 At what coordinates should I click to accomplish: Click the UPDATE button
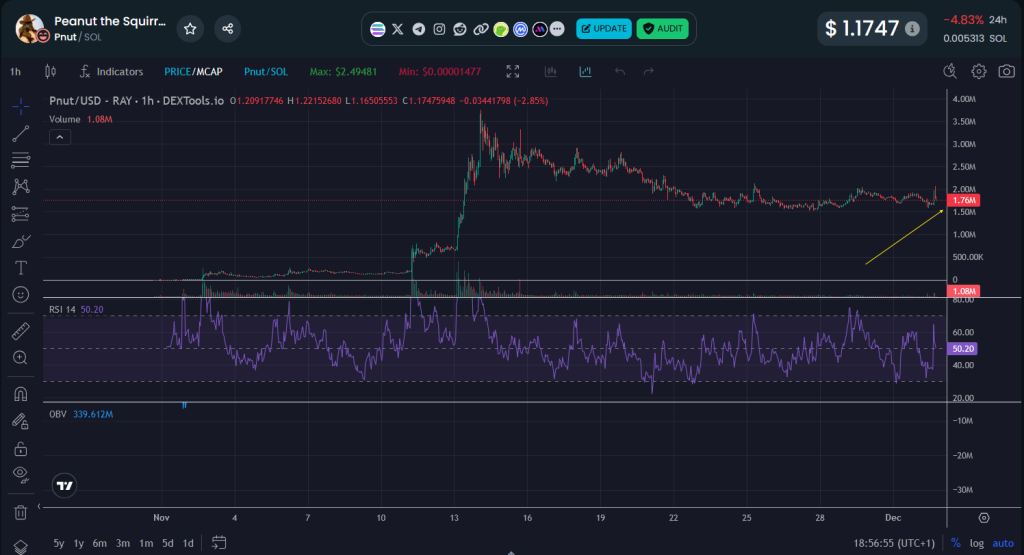click(604, 29)
